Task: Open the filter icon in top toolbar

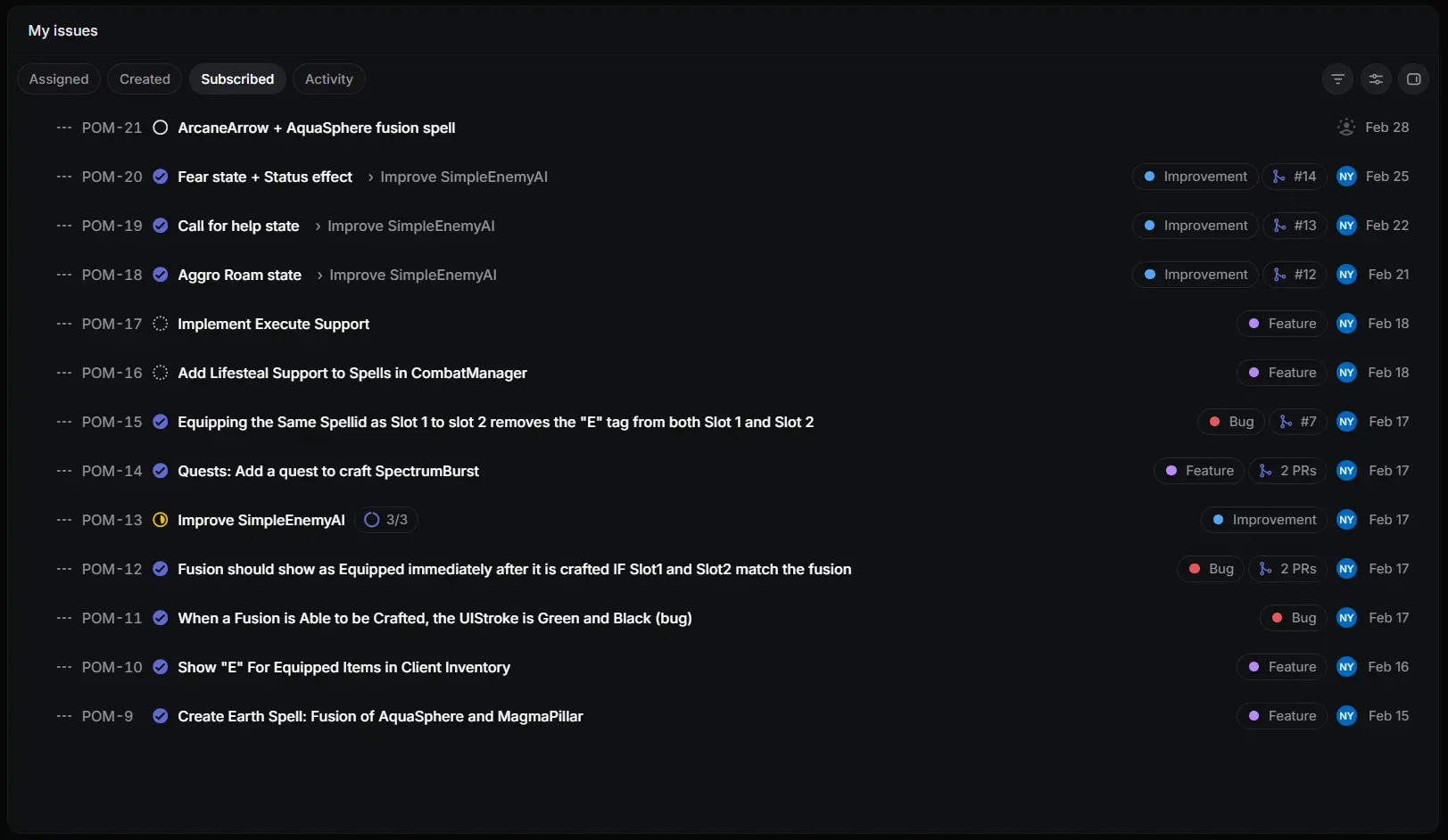Action: coord(1337,79)
